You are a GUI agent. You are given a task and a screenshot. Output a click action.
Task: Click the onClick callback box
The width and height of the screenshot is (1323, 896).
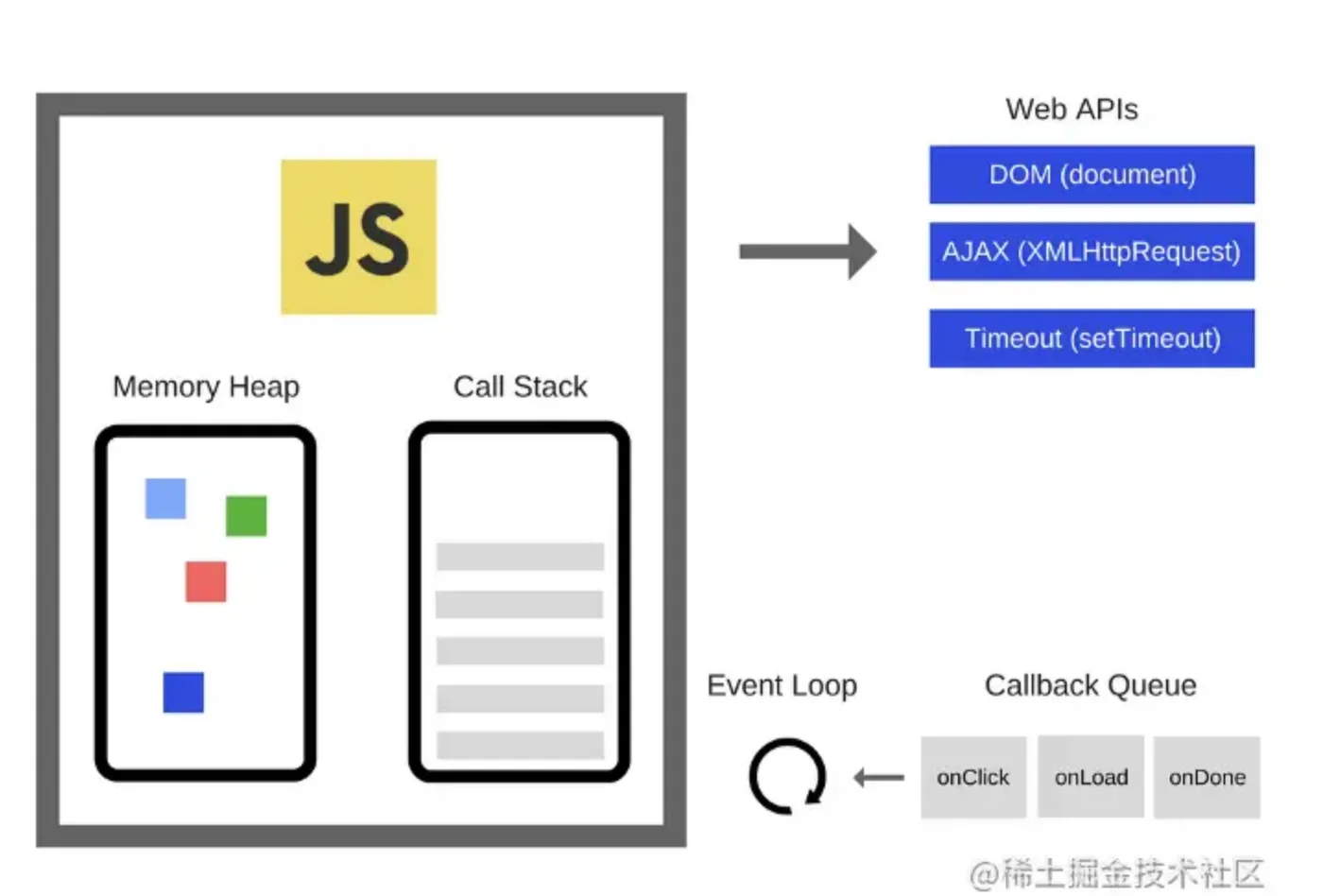[973, 777]
